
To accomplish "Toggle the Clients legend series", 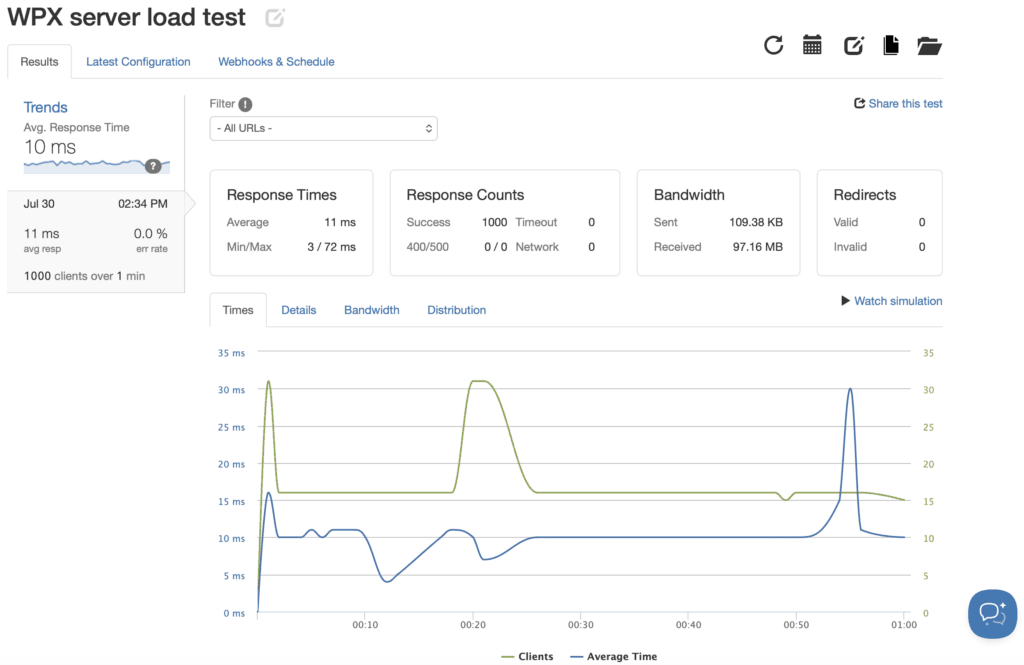I will [x=527, y=657].
